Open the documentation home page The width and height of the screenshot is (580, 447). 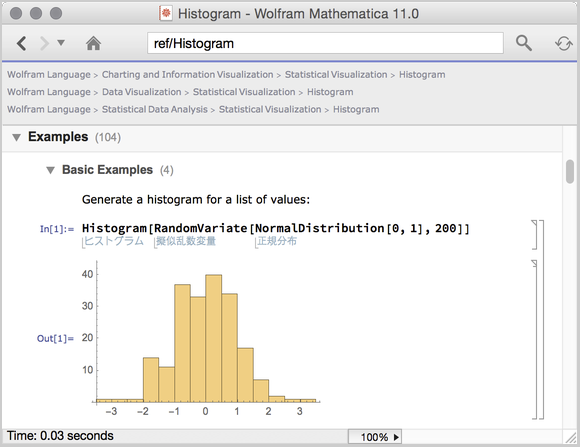pos(93,43)
